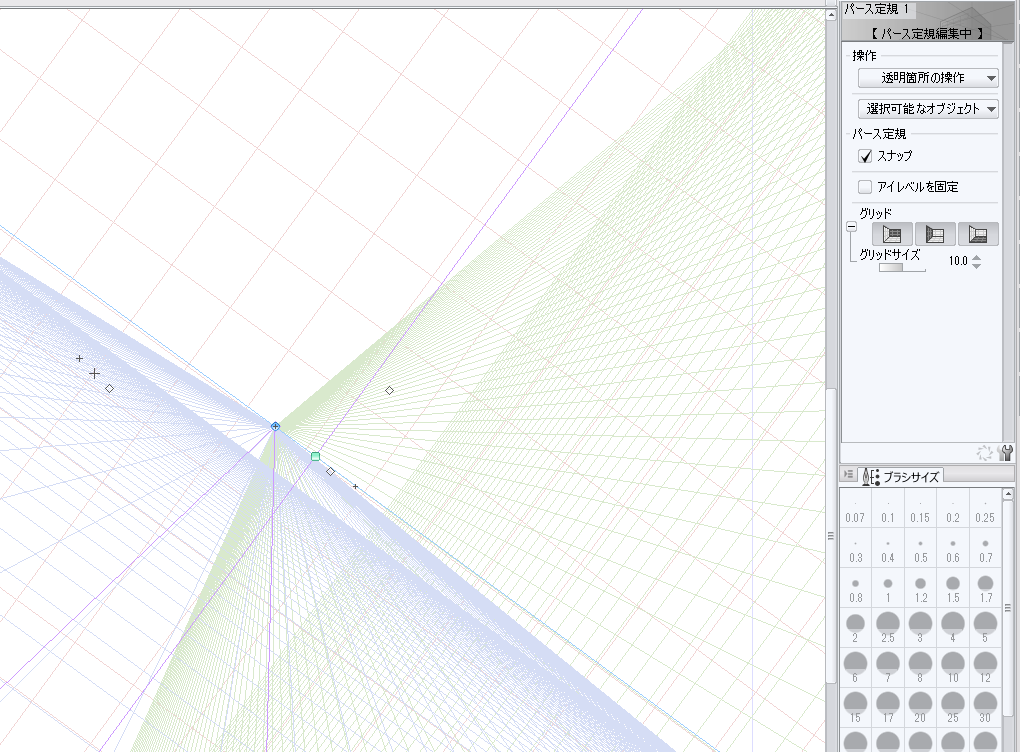Choose brush size 1.7
This screenshot has height=752, width=1020.
[x=986, y=588]
